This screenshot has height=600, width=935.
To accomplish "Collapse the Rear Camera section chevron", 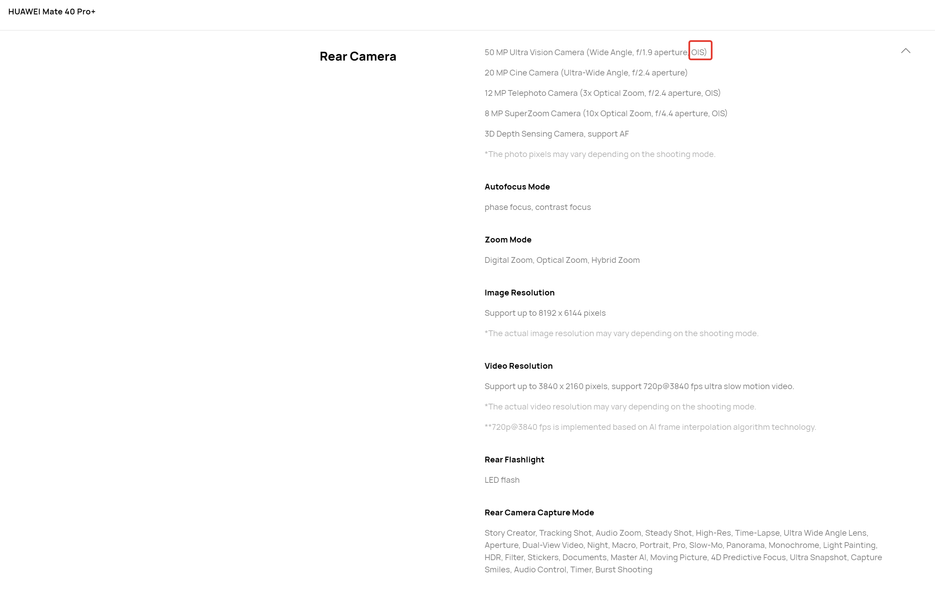I will point(905,51).
